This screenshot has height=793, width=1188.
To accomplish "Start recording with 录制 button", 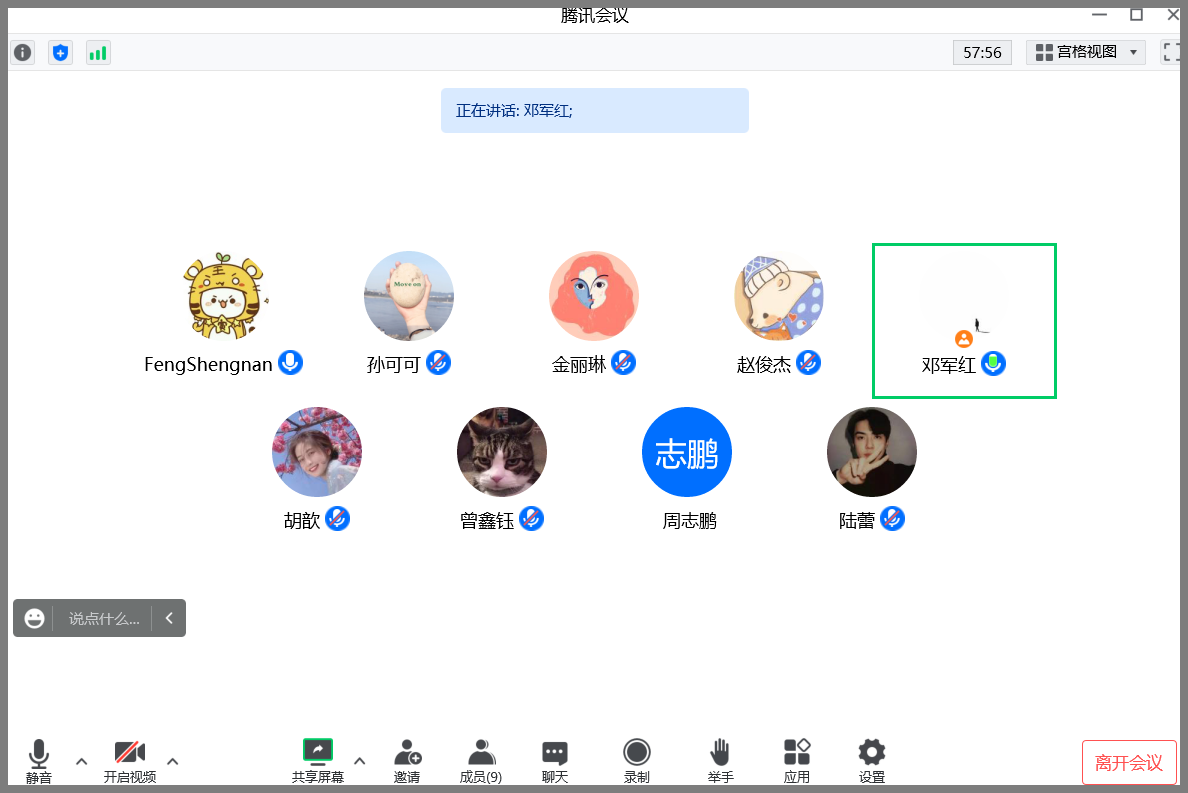I will click(x=637, y=760).
